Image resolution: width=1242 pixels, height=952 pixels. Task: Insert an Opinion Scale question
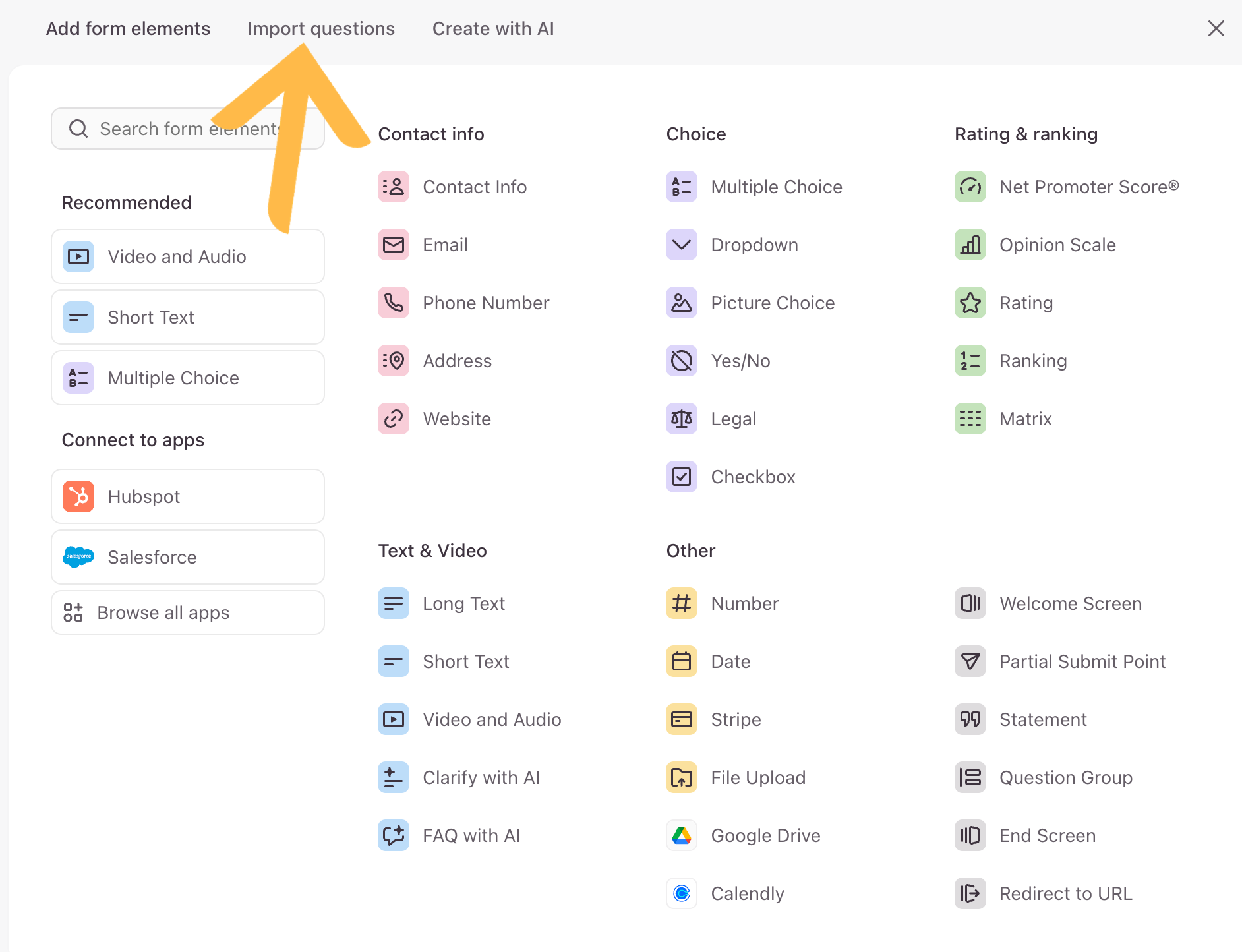click(1057, 245)
